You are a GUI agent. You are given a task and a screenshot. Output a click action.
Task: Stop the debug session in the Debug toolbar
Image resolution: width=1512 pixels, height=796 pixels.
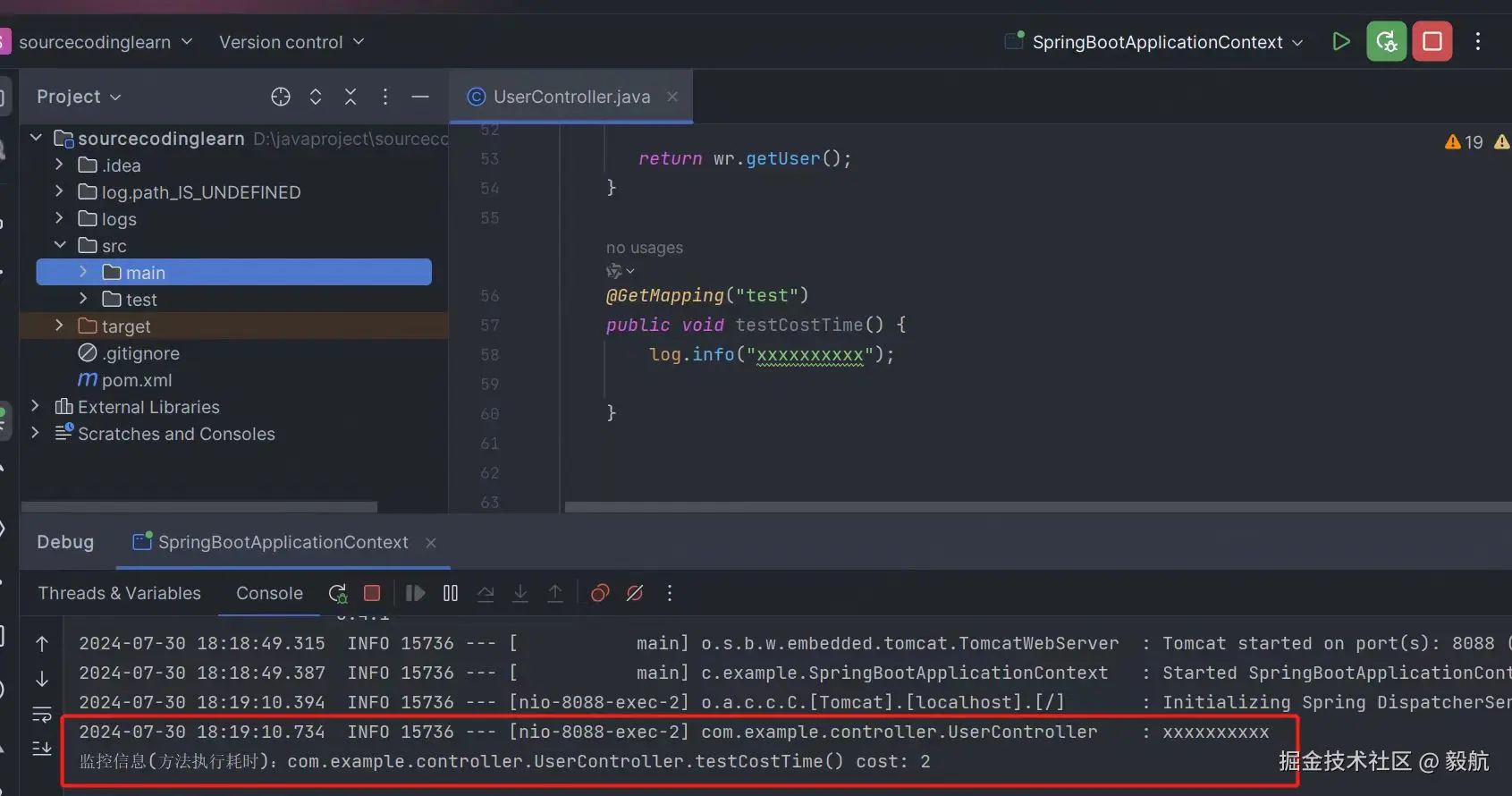(373, 593)
